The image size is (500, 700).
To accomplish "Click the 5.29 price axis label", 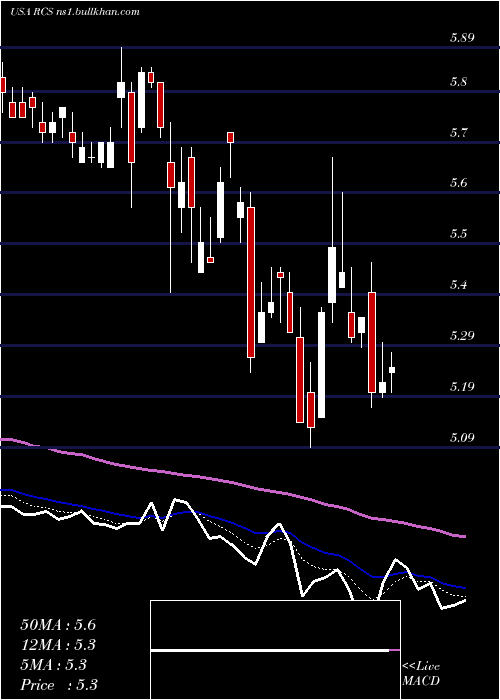I will click(x=462, y=336).
